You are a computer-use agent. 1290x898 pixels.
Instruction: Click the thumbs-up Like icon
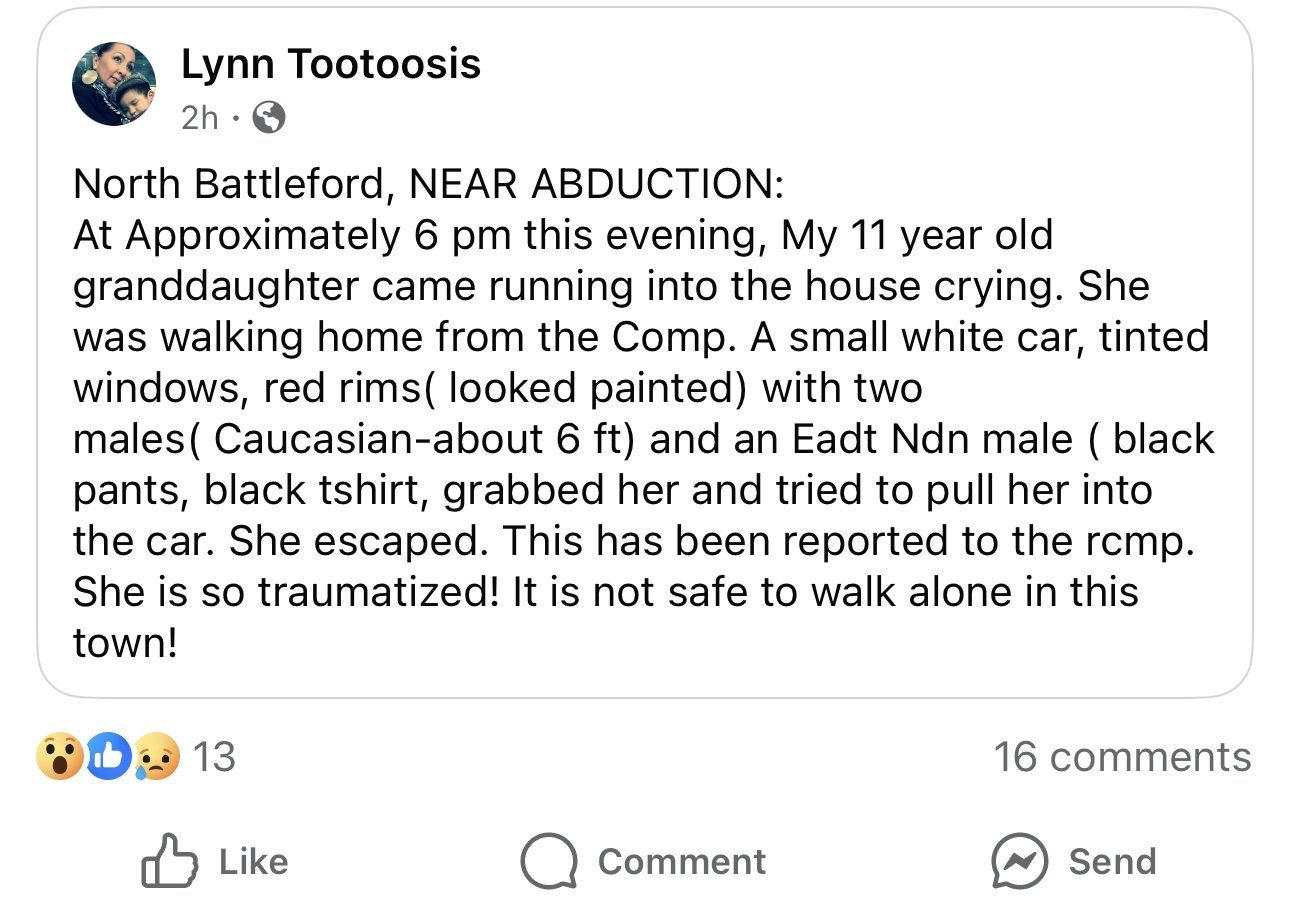169,861
